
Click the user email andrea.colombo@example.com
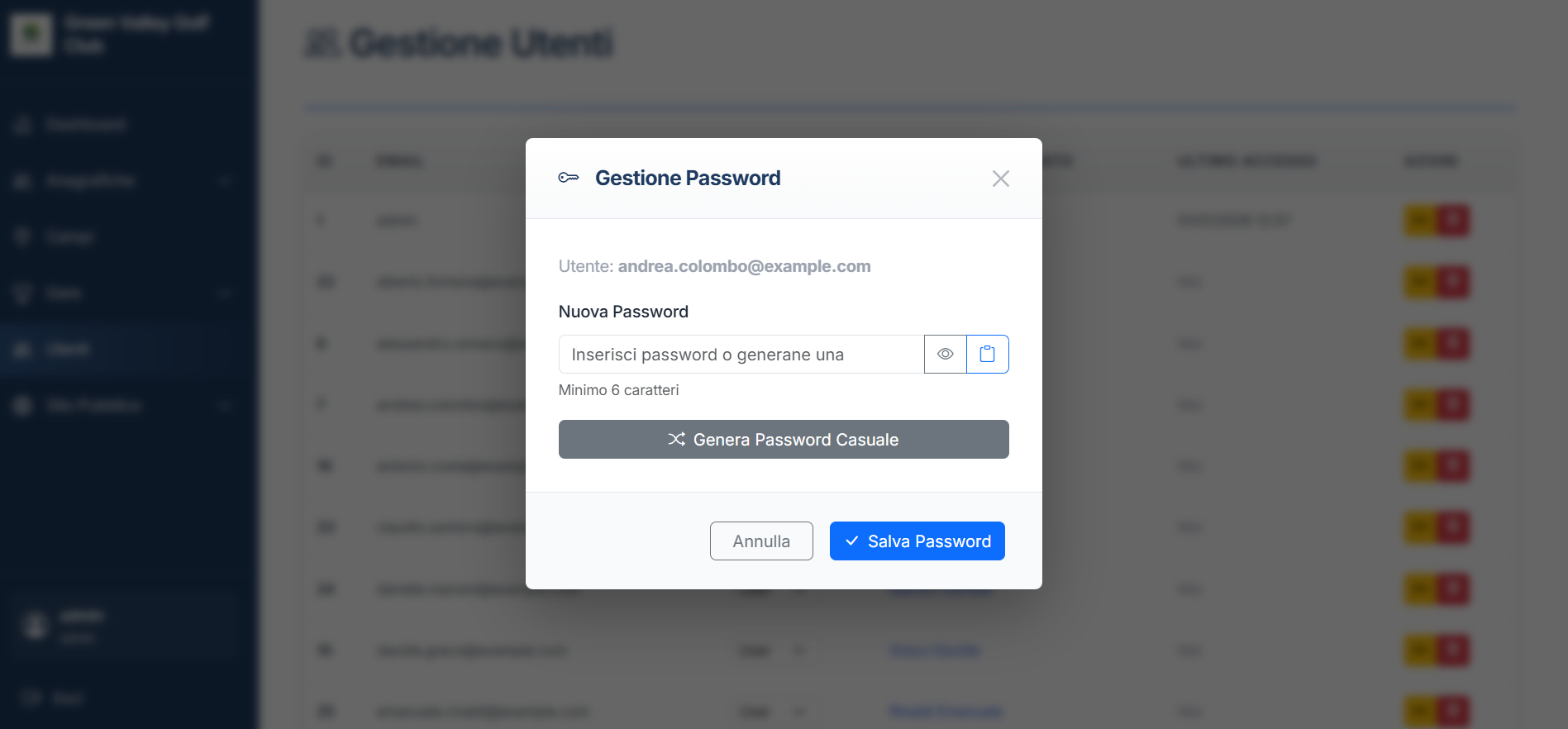(744, 266)
